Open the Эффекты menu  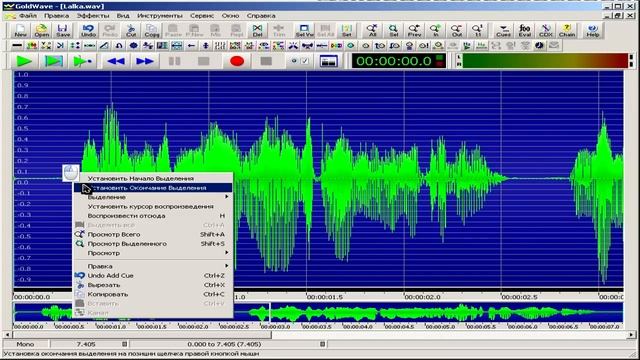(x=93, y=16)
